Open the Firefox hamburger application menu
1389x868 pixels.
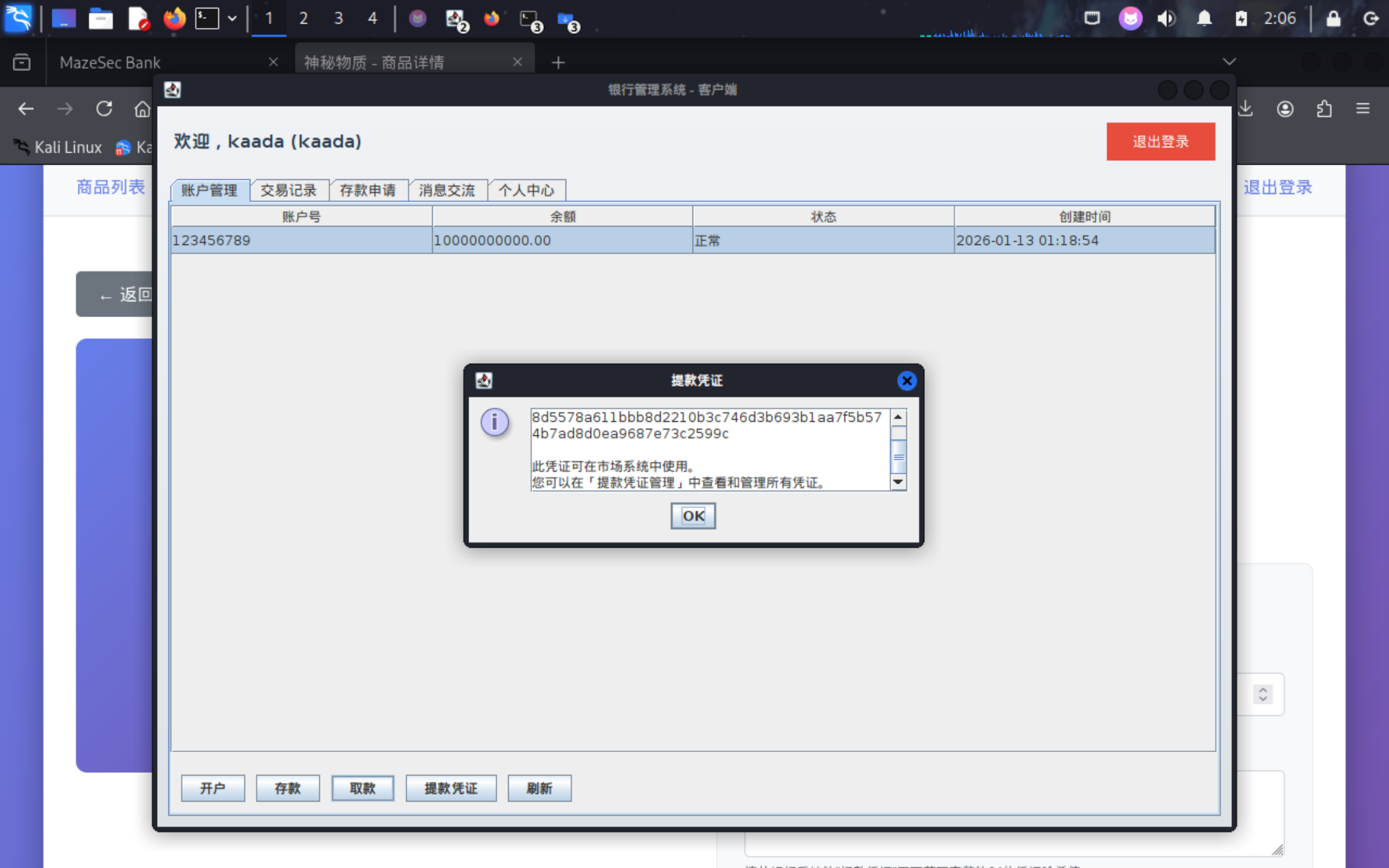(1363, 109)
